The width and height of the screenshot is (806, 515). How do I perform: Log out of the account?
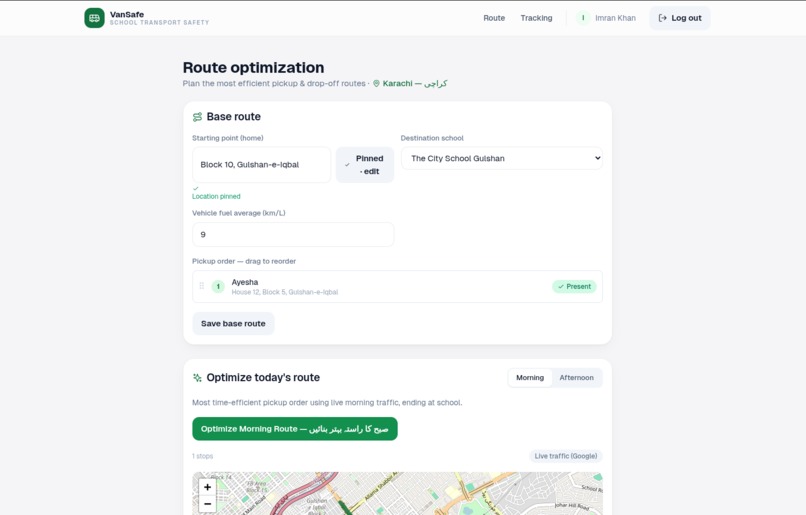[680, 18]
